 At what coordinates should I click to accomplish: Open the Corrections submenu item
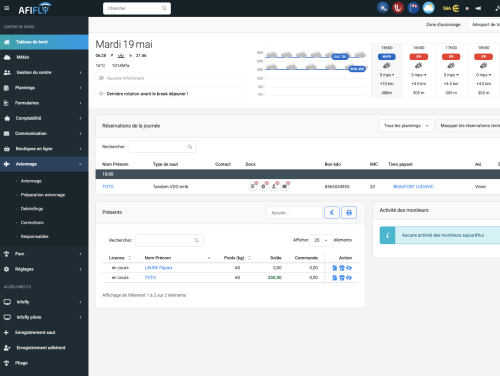[x=32, y=223]
